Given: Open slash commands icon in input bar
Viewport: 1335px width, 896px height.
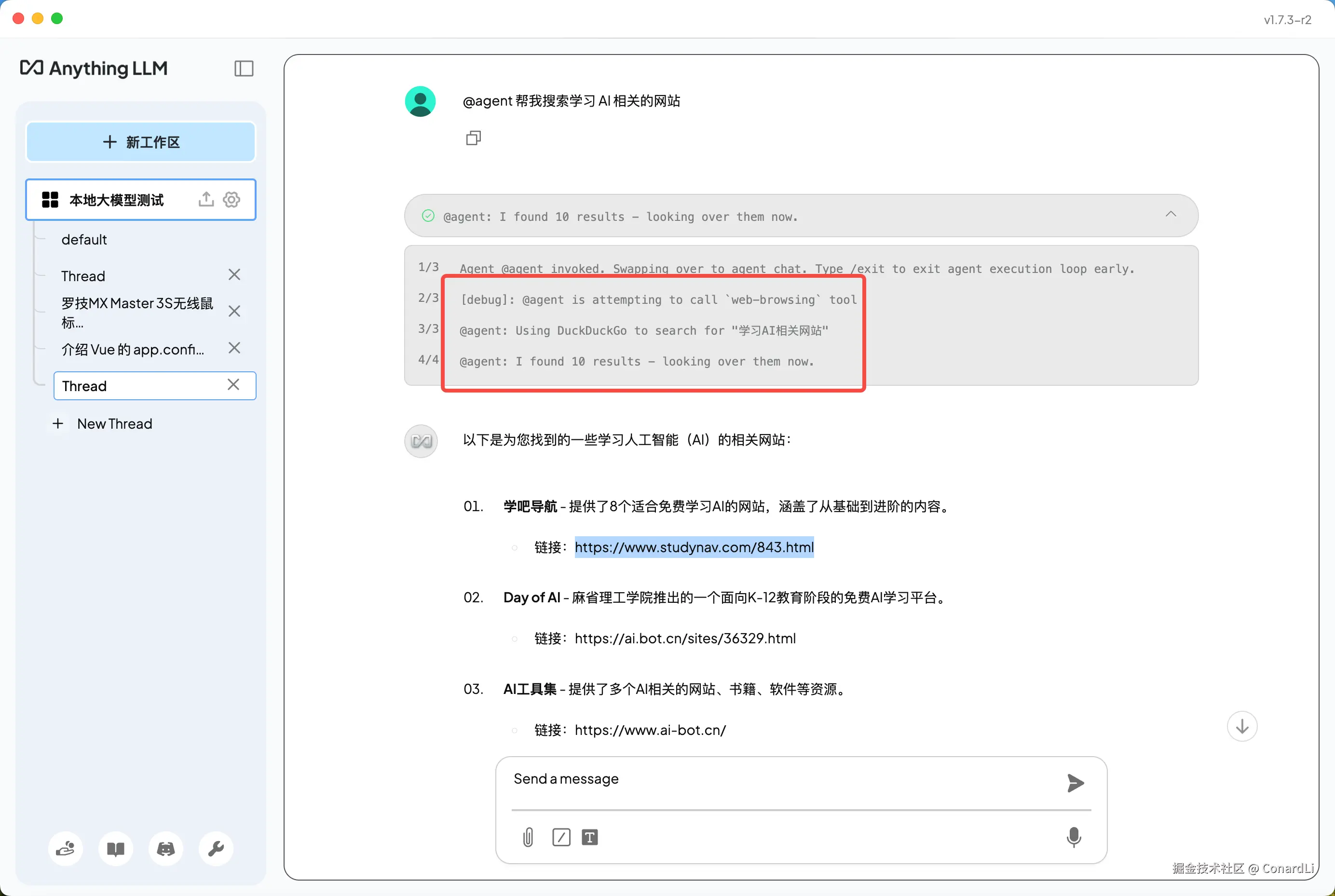Looking at the screenshot, I should tap(561, 837).
